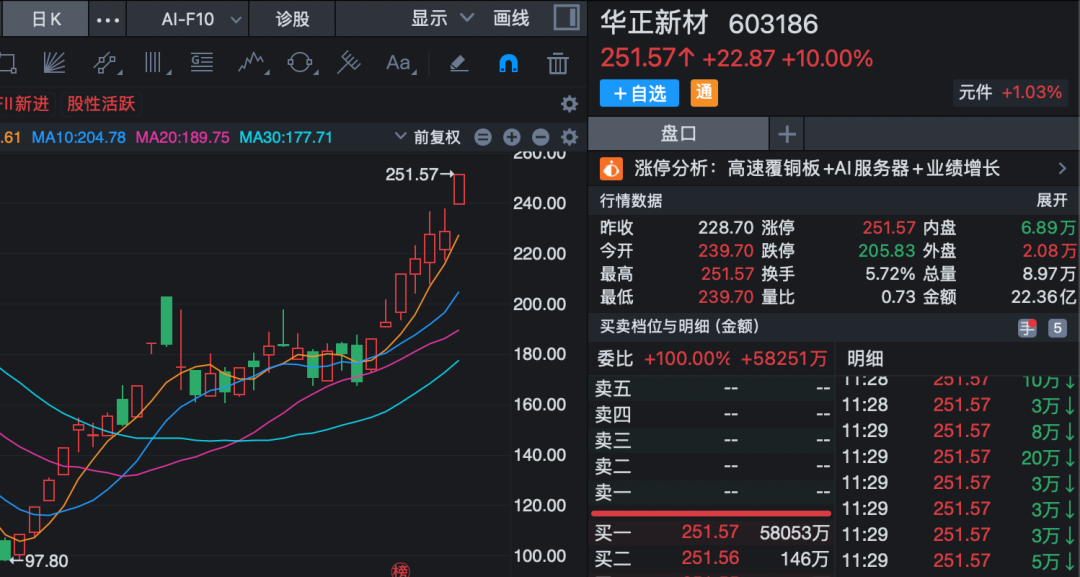This screenshot has height=577, width=1080.
Task: Open the 诊股 tab
Action: [292, 19]
